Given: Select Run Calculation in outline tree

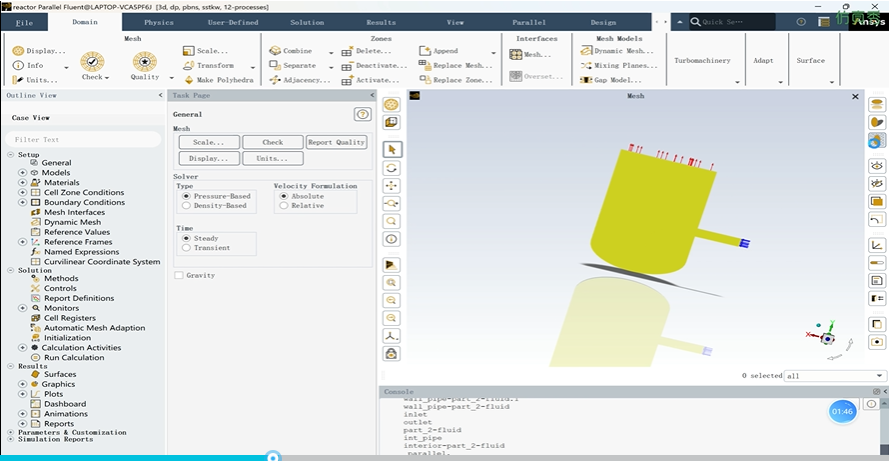Looking at the screenshot, I should click(74, 357).
